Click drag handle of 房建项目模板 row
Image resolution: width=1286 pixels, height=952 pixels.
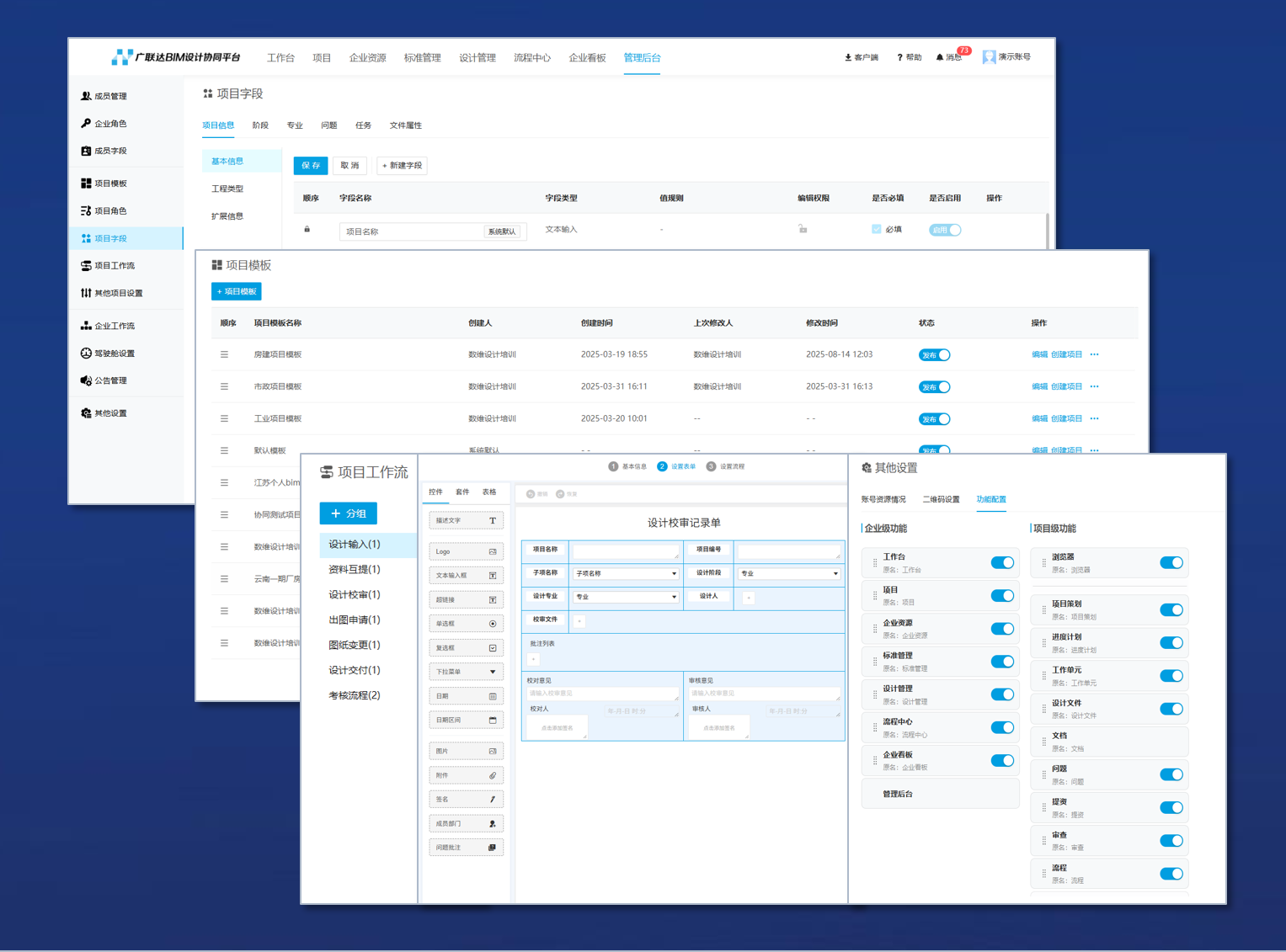(x=224, y=355)
